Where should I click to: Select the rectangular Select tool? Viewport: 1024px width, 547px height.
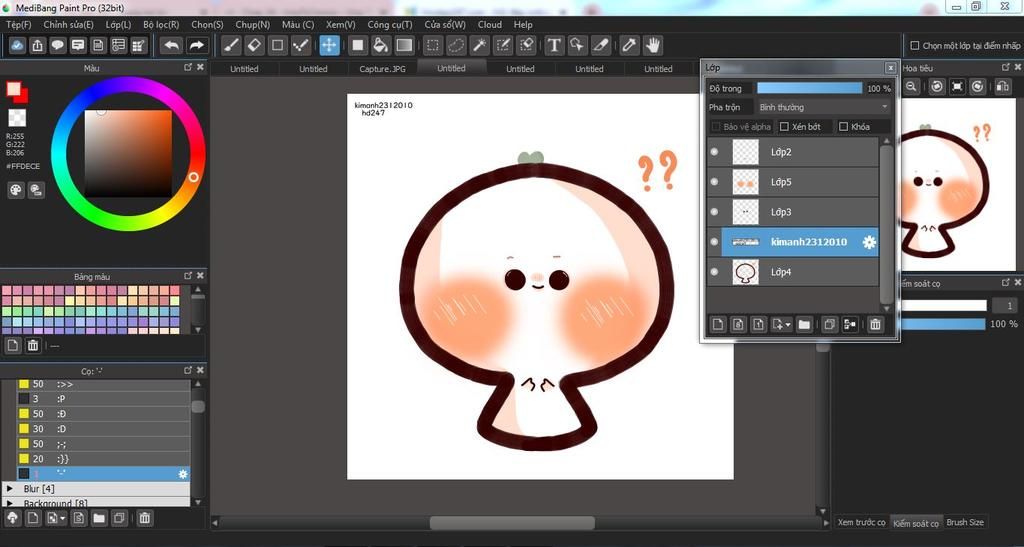tap(432, 45)
